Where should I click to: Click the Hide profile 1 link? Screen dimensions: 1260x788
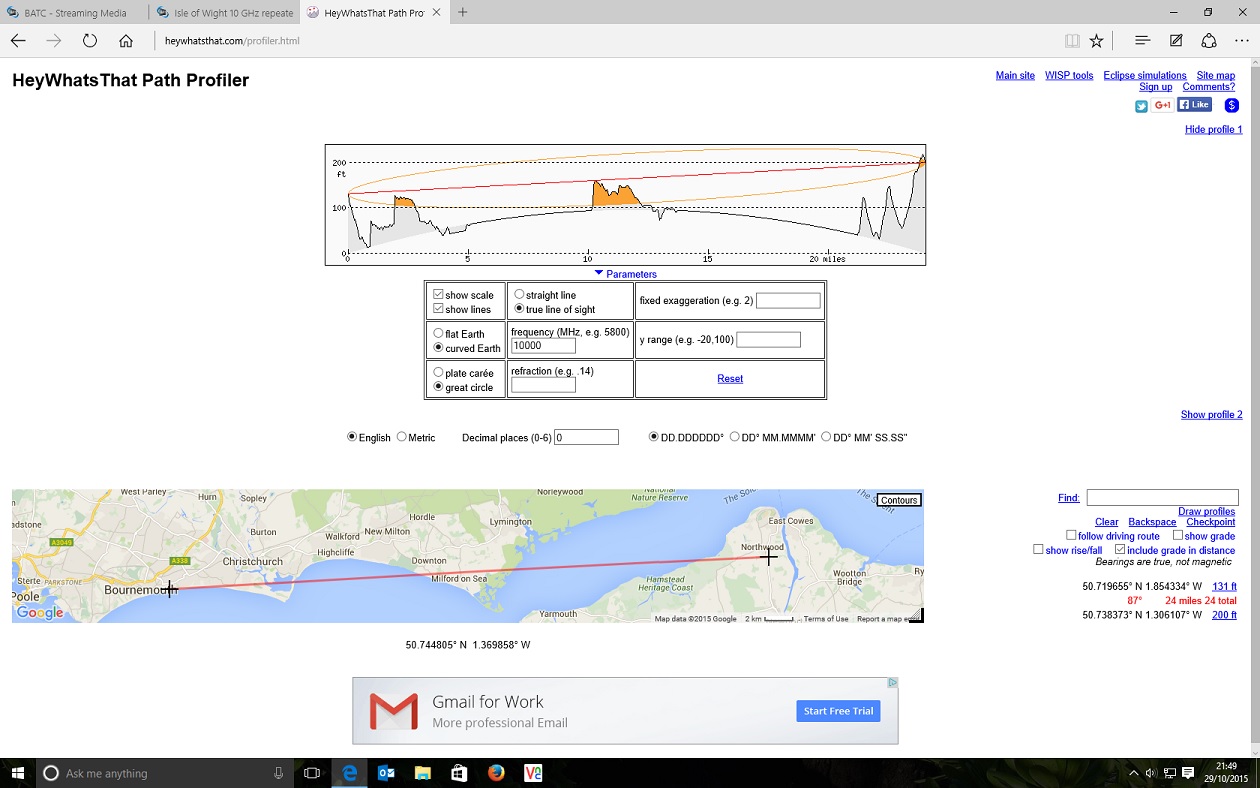(1214, 130)
